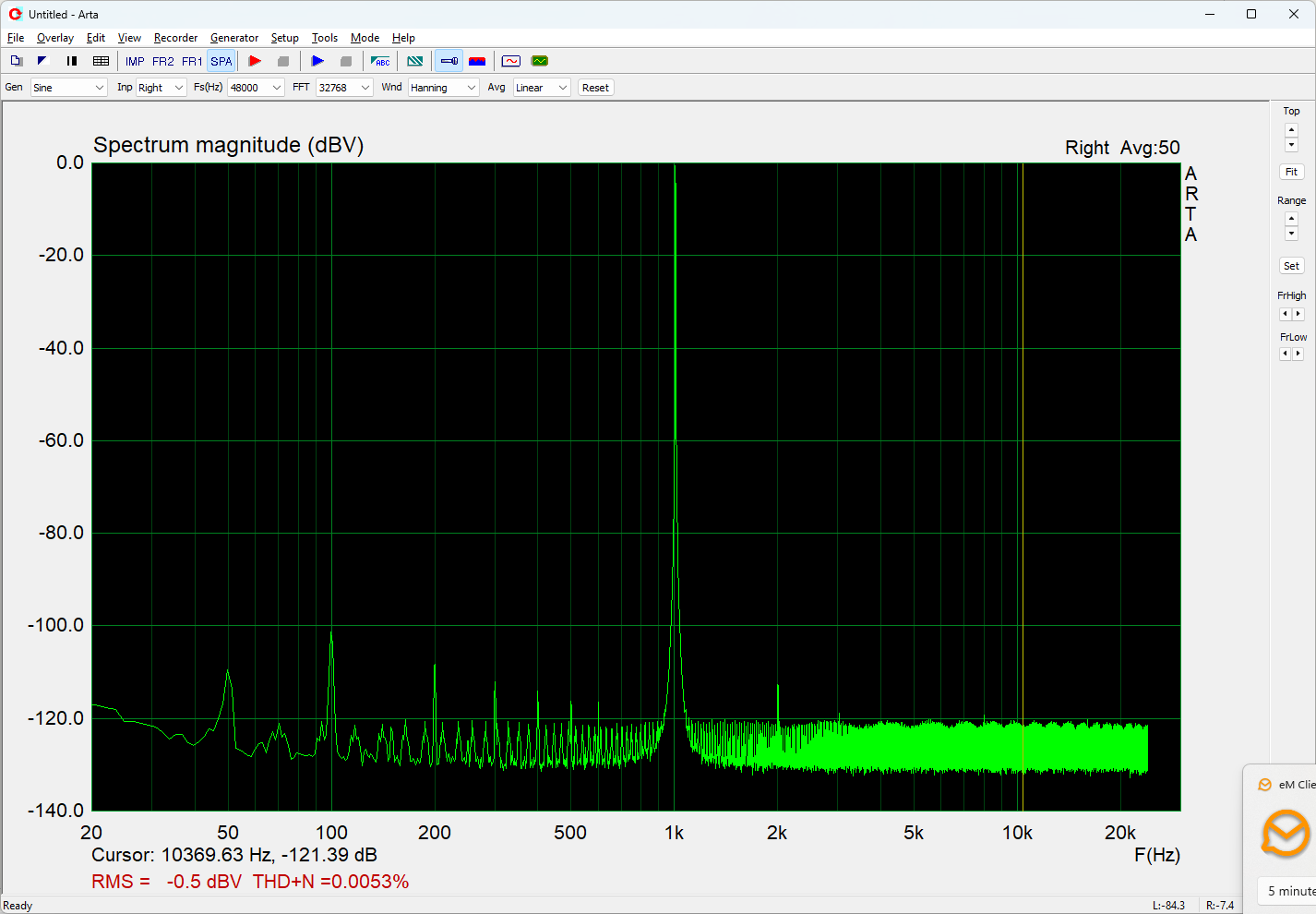Open the Mode menu

pos(365,38)
